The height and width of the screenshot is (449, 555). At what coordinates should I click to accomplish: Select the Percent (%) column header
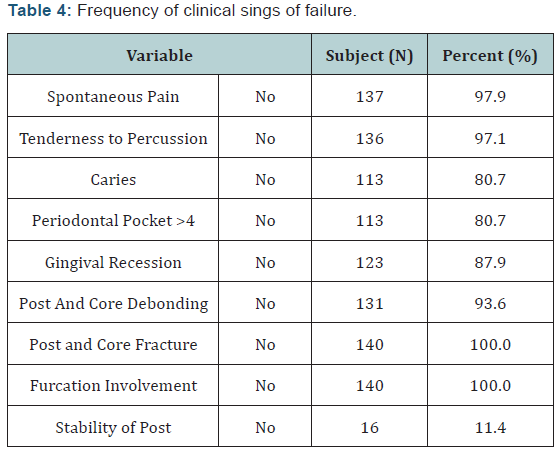(x=490, y=56)
